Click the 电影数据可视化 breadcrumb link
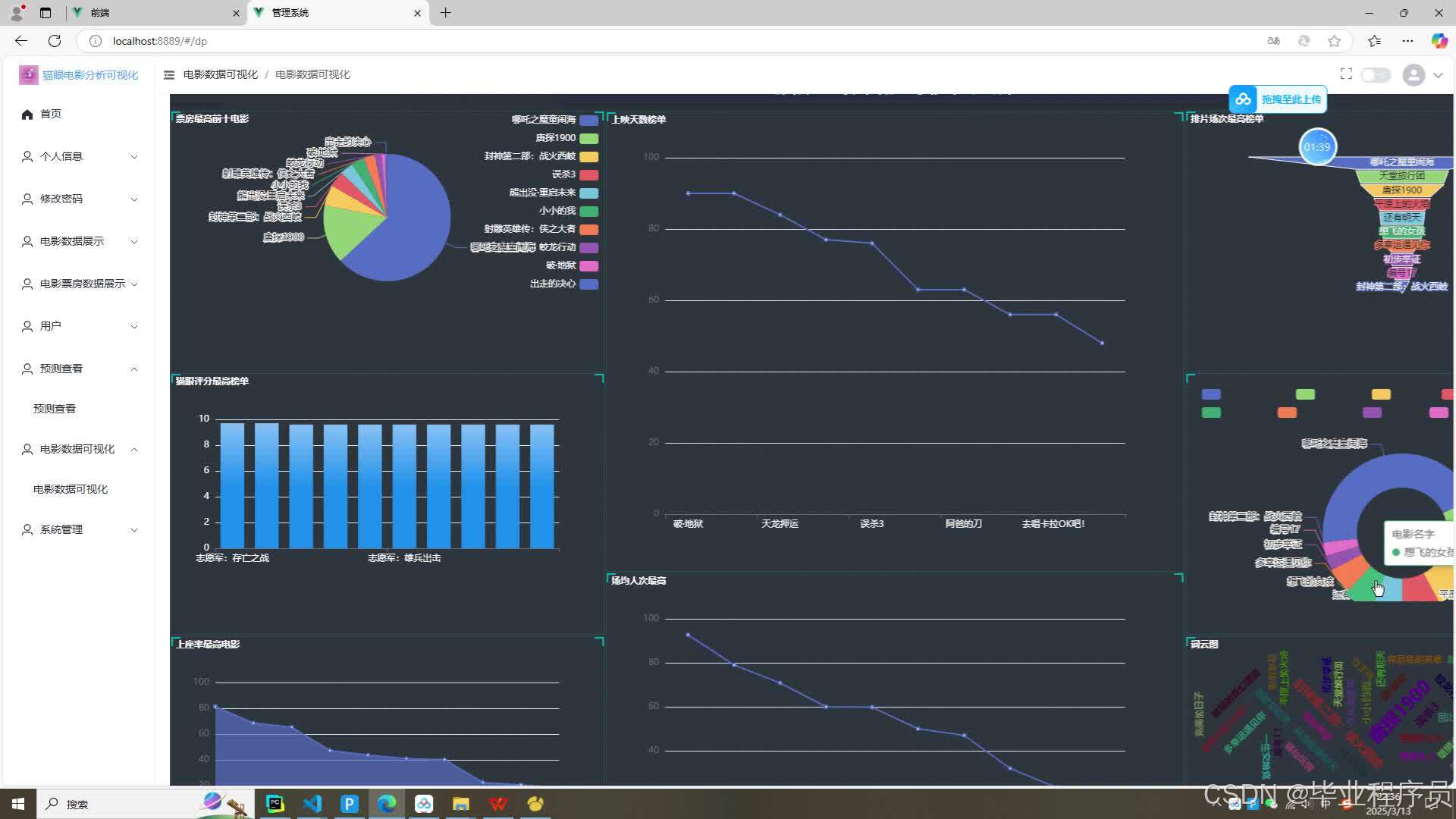The image size is (1456, 819). point(220,74)
